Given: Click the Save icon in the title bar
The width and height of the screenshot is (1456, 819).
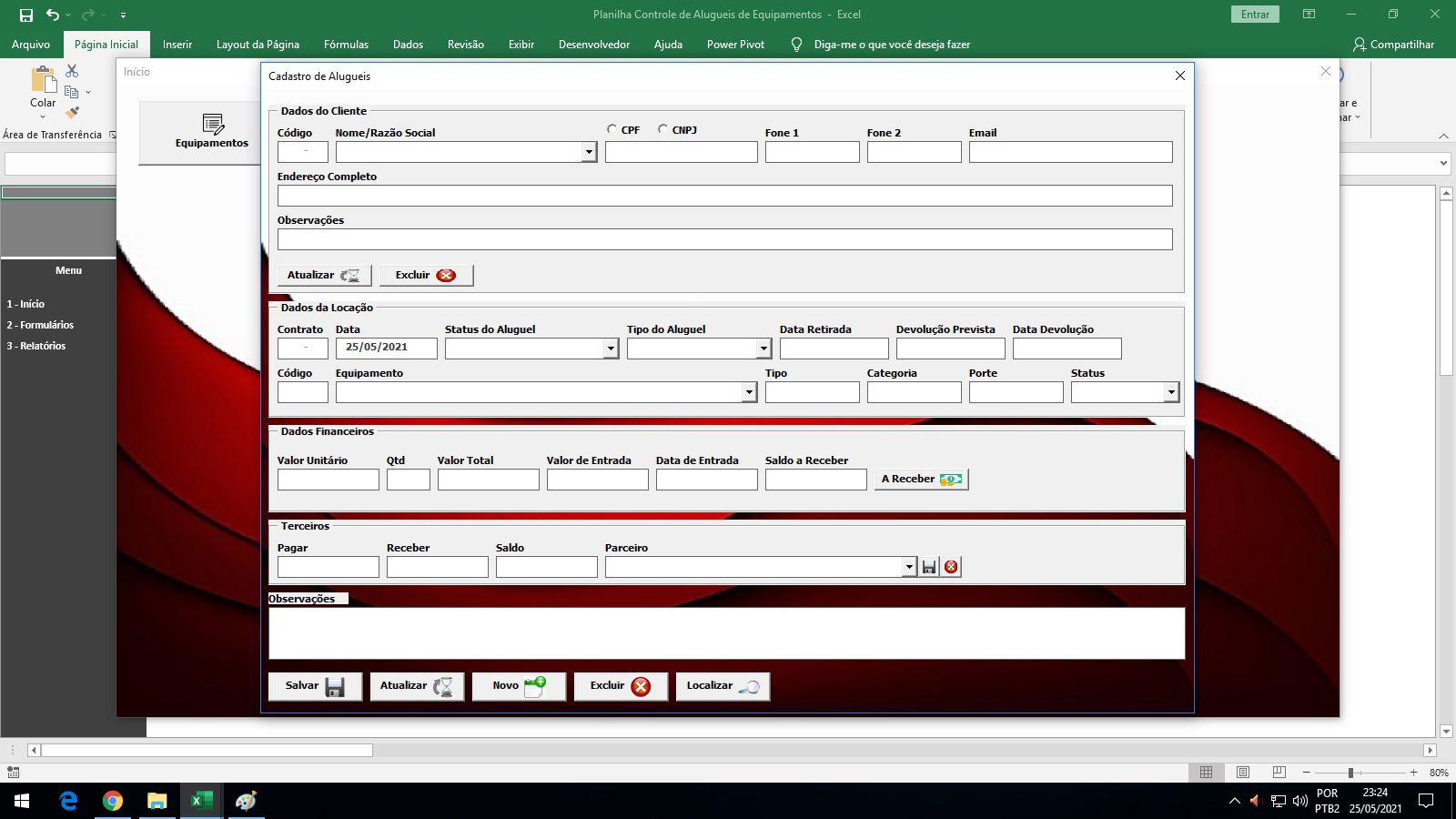Looking at the screenshot, I should click(x=26, y=15).
